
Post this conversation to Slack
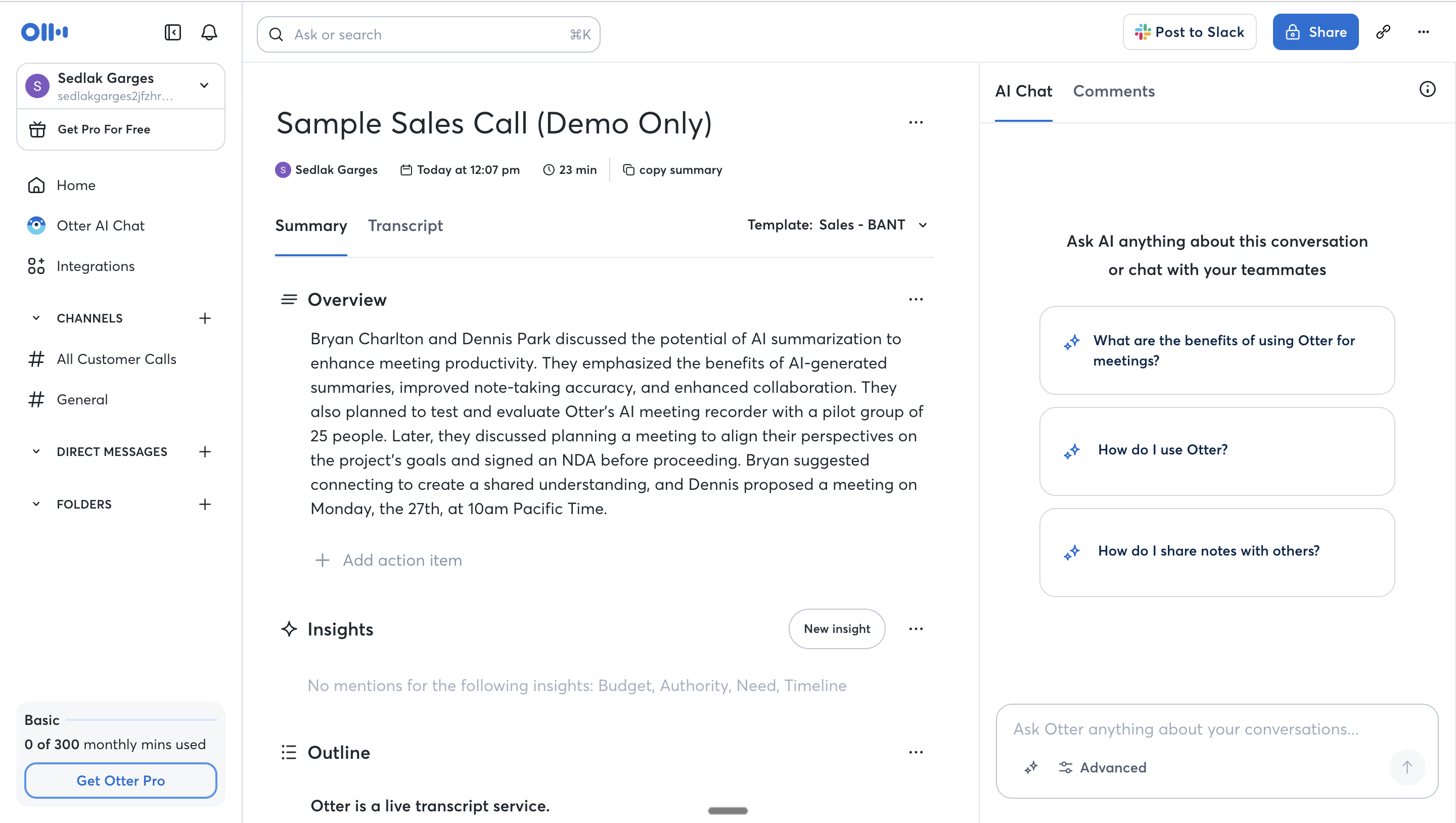tap(1189, 32)
